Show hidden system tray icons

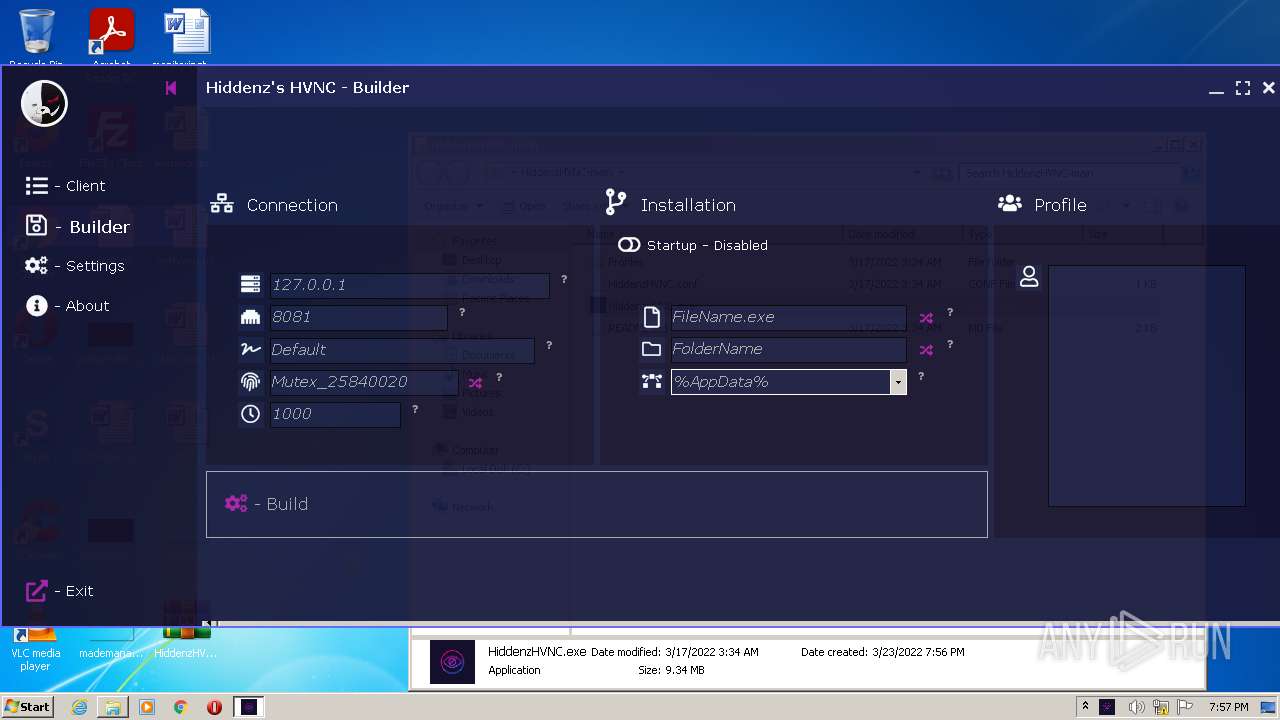(x=1085, y=707)
